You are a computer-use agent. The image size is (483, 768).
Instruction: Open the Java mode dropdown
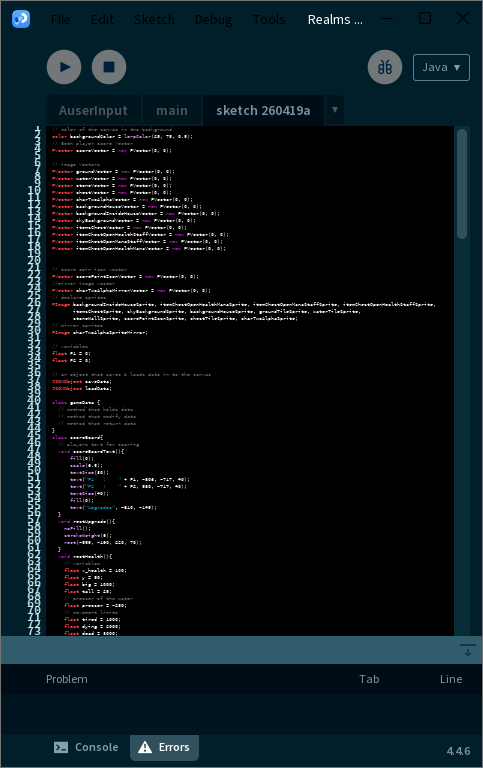point(441,67)
